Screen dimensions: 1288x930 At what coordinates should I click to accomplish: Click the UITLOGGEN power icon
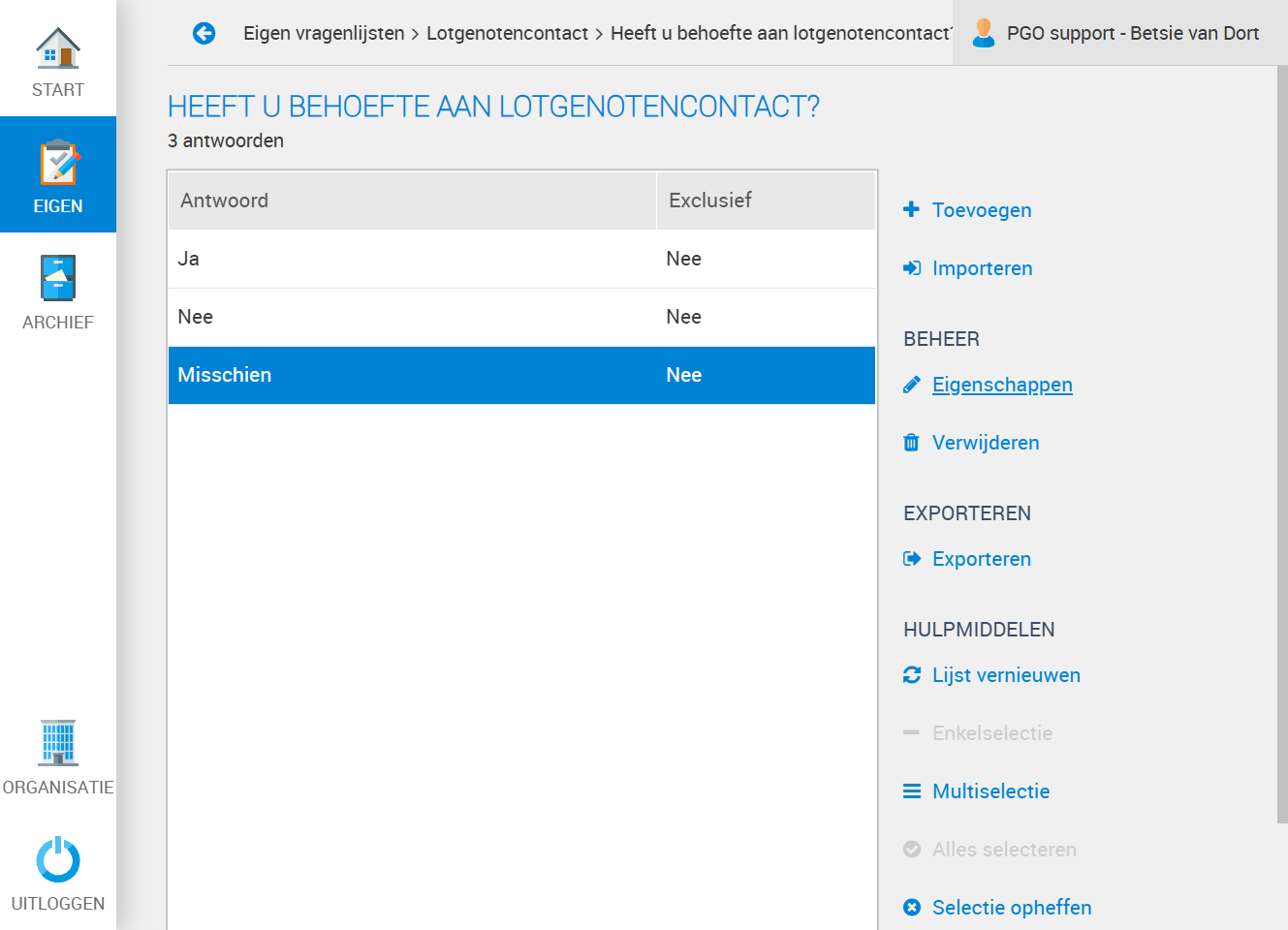pyautogui.click(x=58, y=859)
